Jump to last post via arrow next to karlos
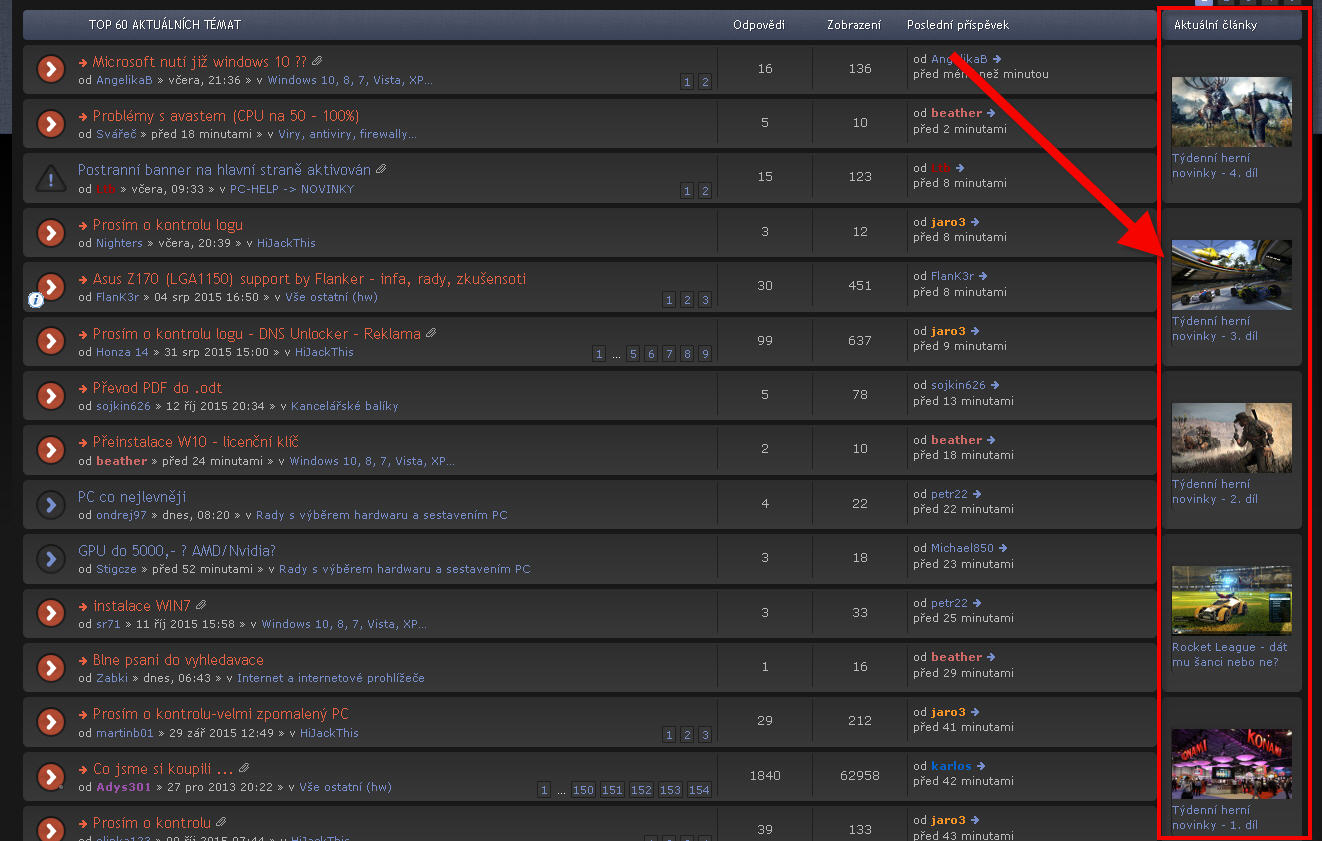The height and width of the screenshot is (841, 1322). pyautogui.click(x=982, y=766)
